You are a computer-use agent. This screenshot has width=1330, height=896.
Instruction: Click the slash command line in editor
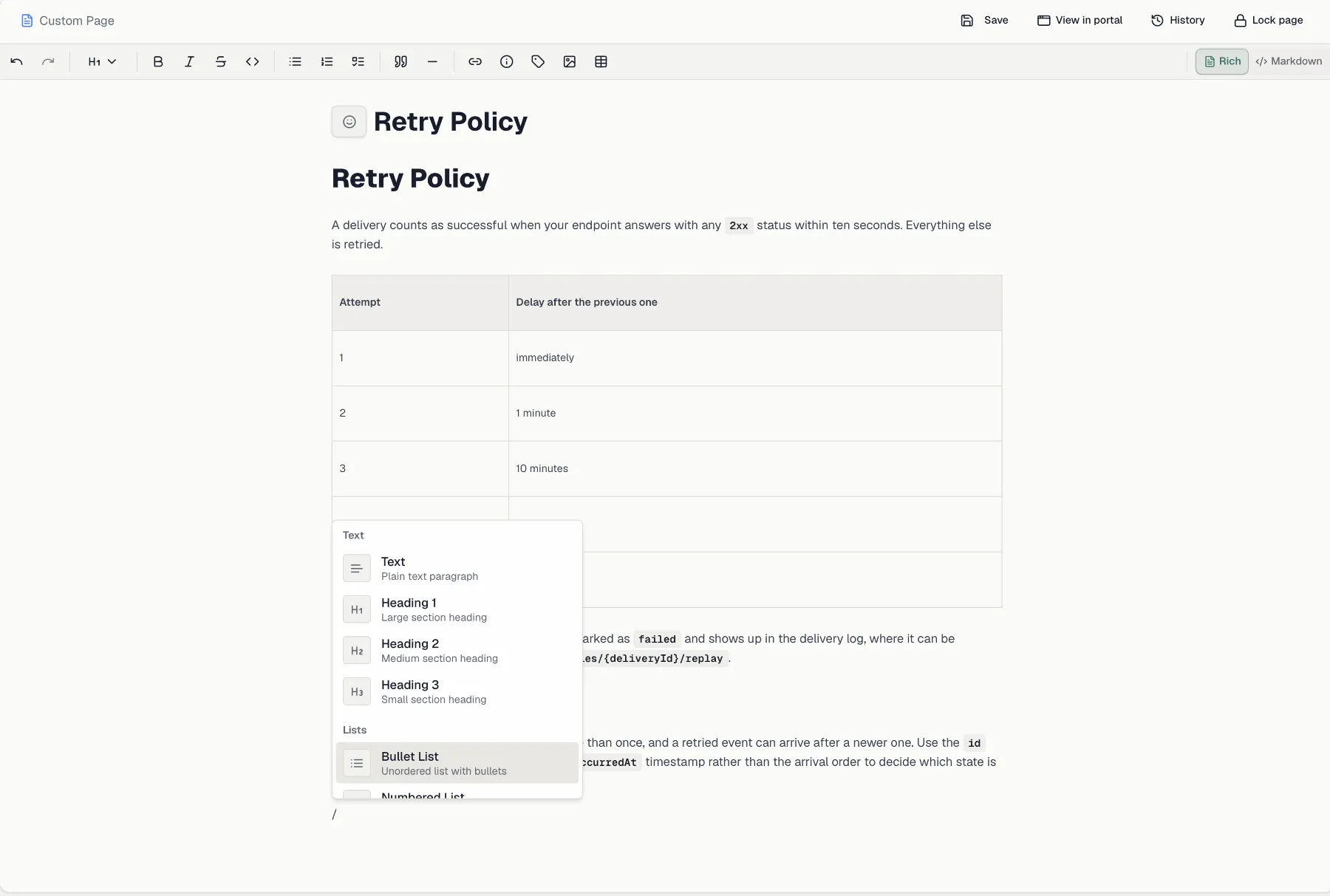coord(666,814)
